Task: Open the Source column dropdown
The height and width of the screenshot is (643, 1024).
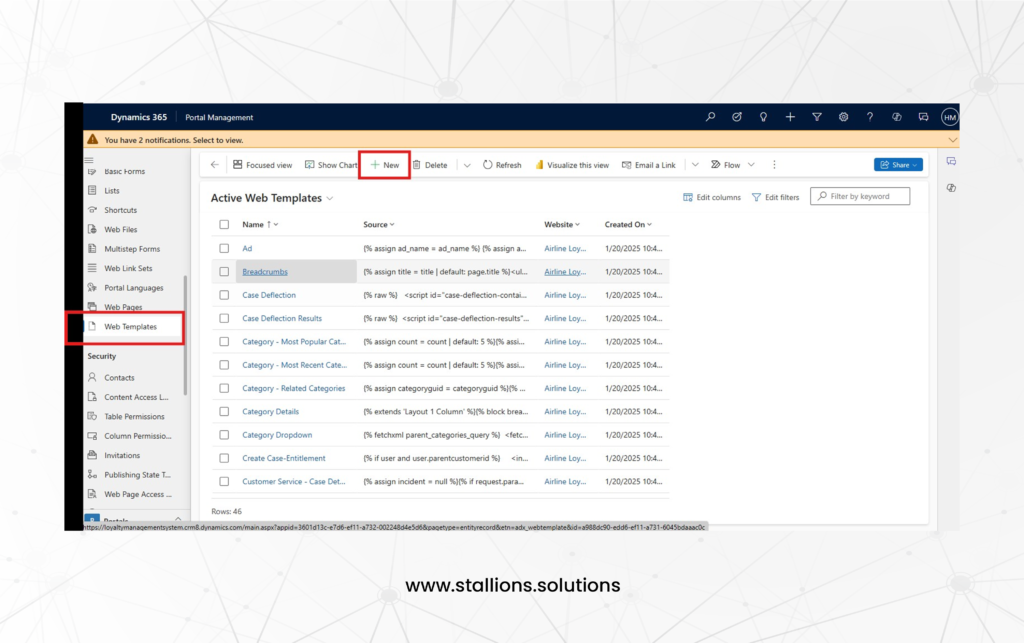Action: tap(392, 225)
